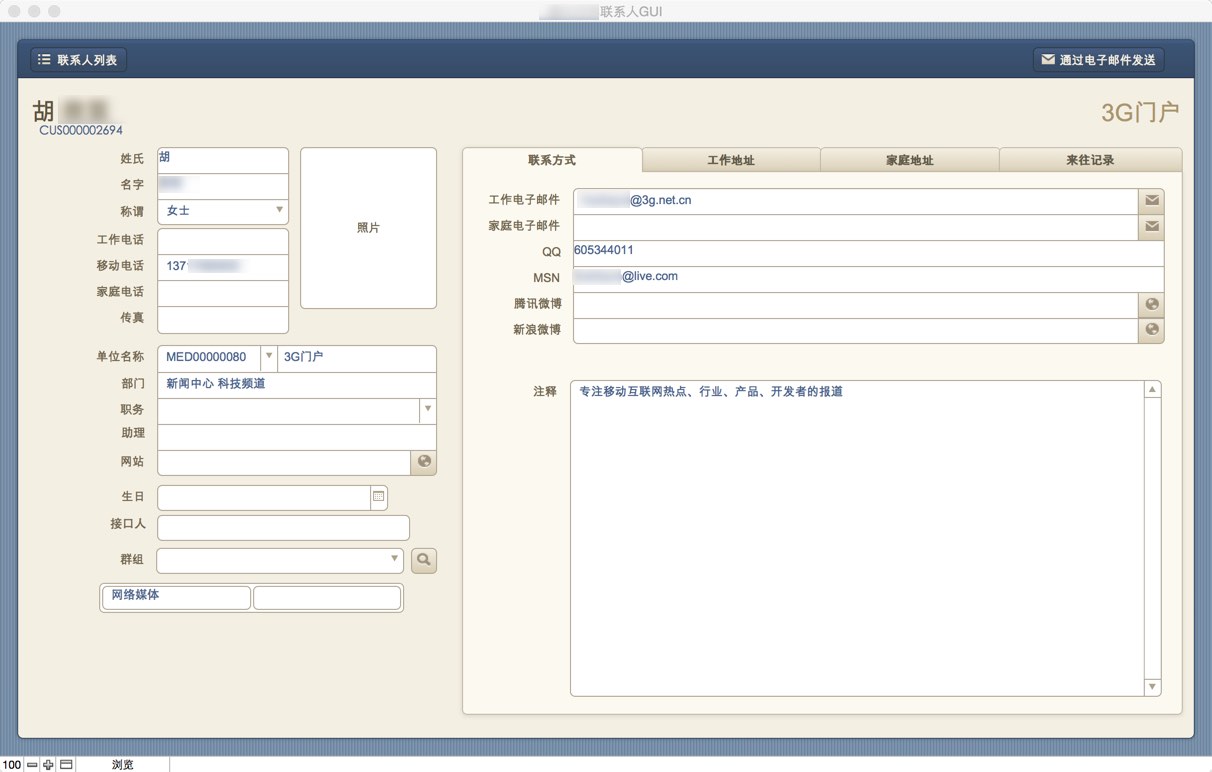Image resolution: width=1212 pixels, height=772 pixels.
Task: Click 网络媒体 group entry
Action: pyautogui.click(x=176, y=597)
